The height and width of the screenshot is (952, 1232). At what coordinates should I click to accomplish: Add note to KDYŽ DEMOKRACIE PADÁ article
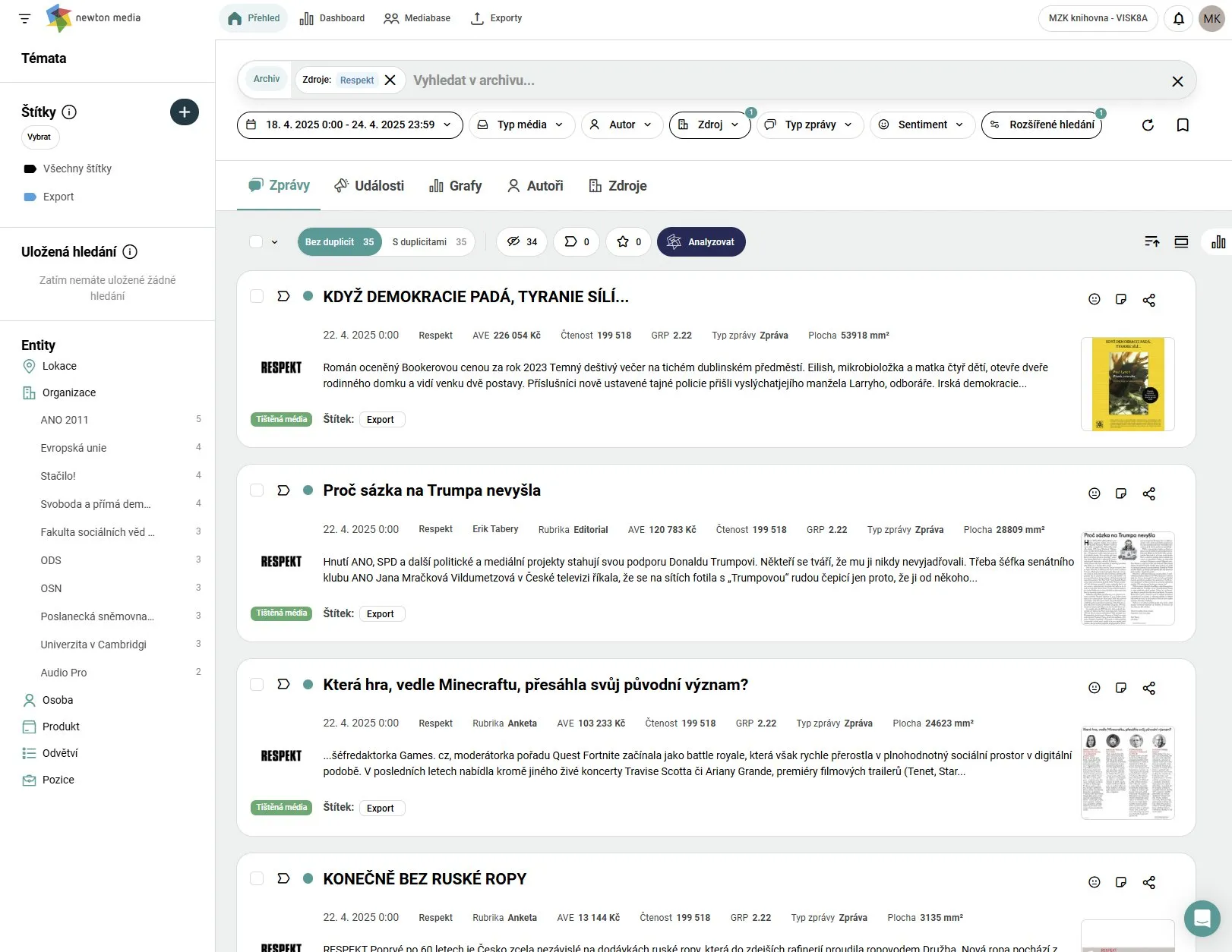pos(1121,299)
